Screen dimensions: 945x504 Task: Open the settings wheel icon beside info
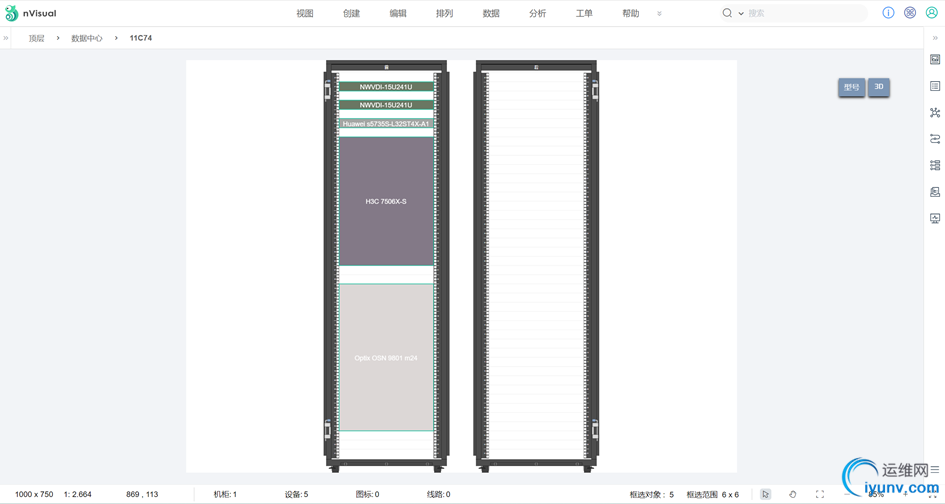click(x=910, y=13)
